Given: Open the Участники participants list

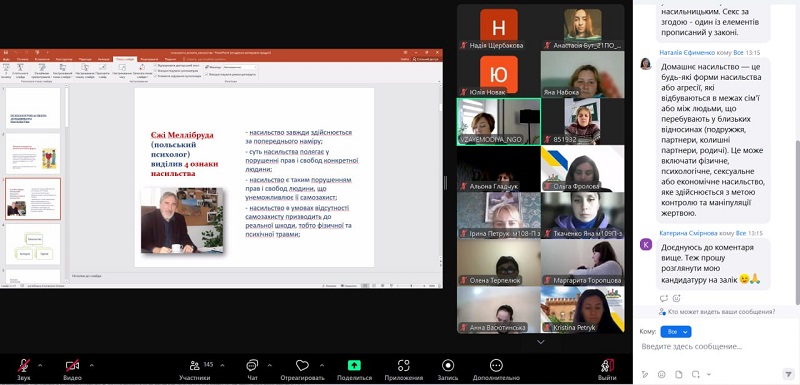Looking at the screenshot, I should click(194, 366).
